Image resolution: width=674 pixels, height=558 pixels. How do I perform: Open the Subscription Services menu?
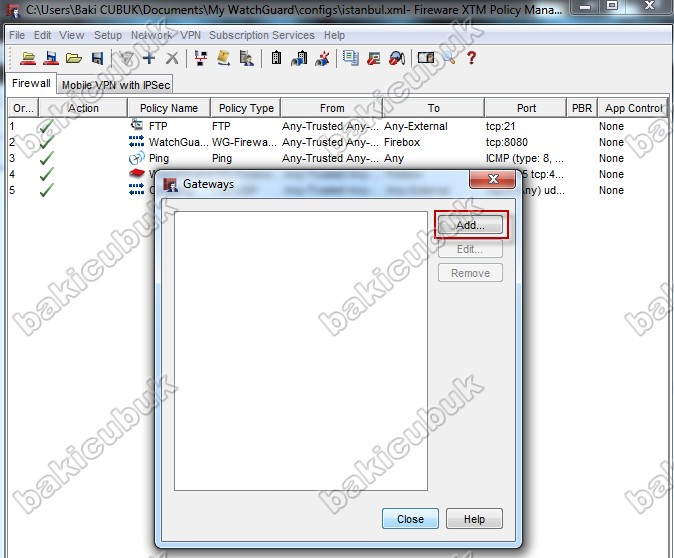pyautogui.click(x=262, y=35)
